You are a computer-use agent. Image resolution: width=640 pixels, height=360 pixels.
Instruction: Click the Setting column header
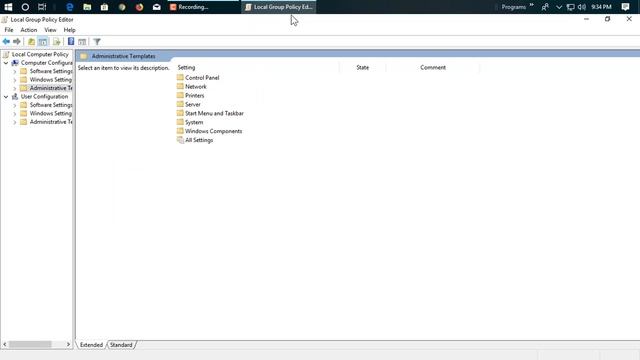[257, 67]
